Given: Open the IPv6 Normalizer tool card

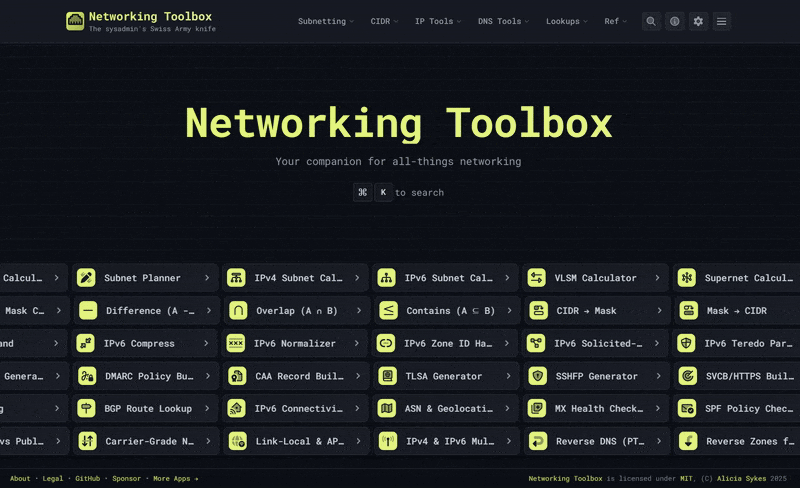Looking at the screenshot, I should (294, 343).
